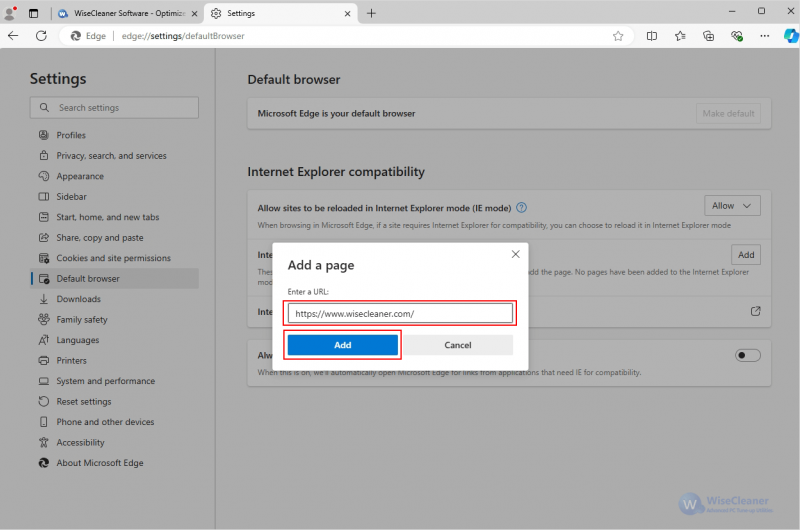The image size is (800, 530).
Task: Open Profiles settings
Action: click(x=114, y=135)
